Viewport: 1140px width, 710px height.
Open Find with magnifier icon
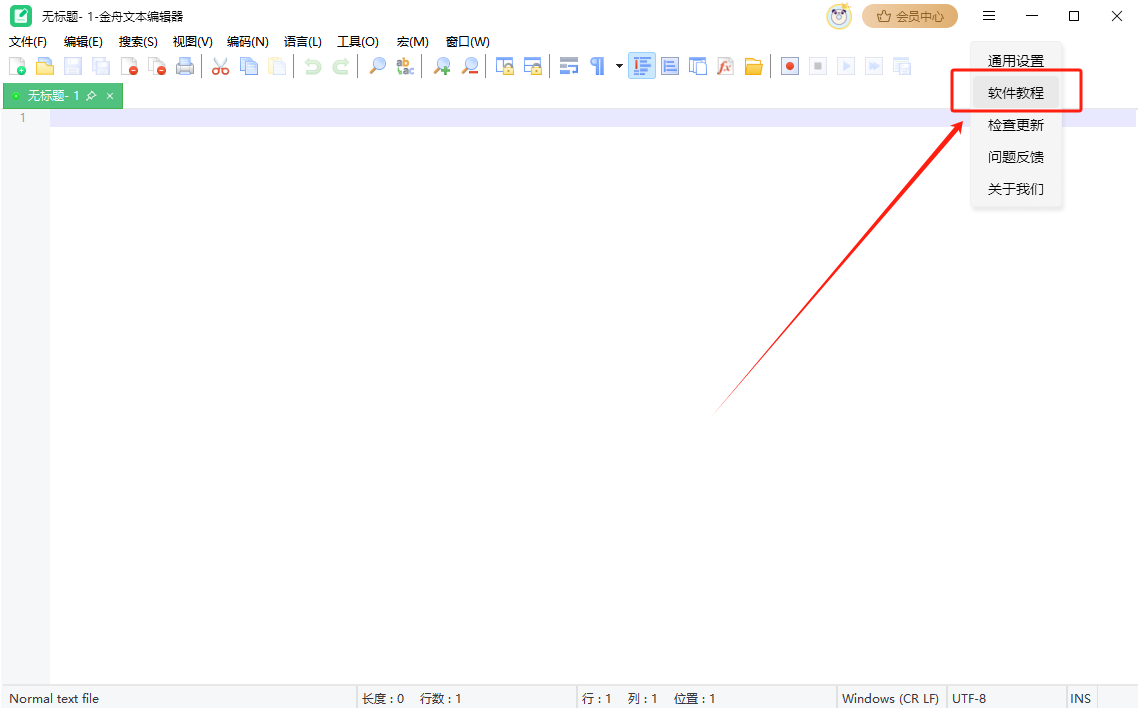(377, 67)
